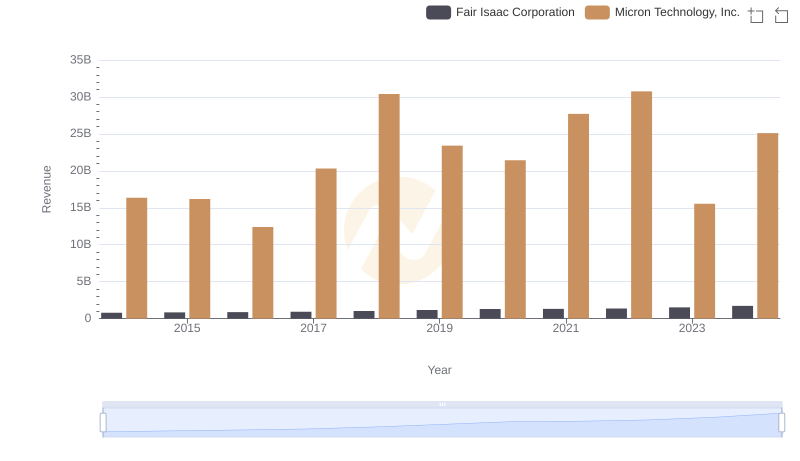Click the restore zoom icon
Viewport: 800px width, 461px height.
click(781, 15)
